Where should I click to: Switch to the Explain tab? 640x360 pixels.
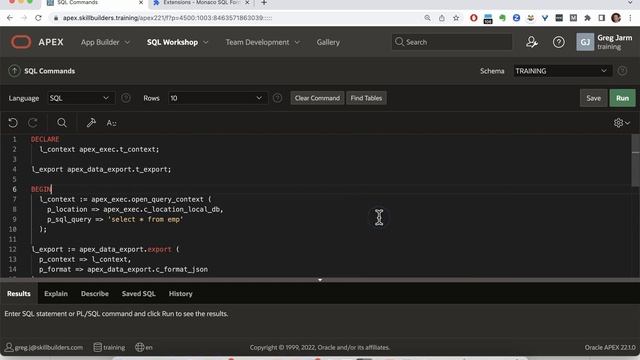[56, 293]
